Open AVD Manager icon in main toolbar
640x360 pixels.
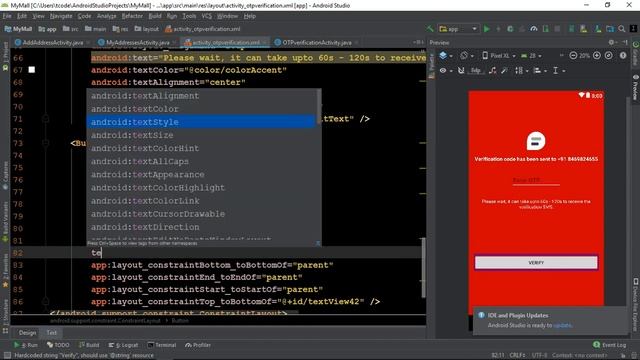[583, 29]
